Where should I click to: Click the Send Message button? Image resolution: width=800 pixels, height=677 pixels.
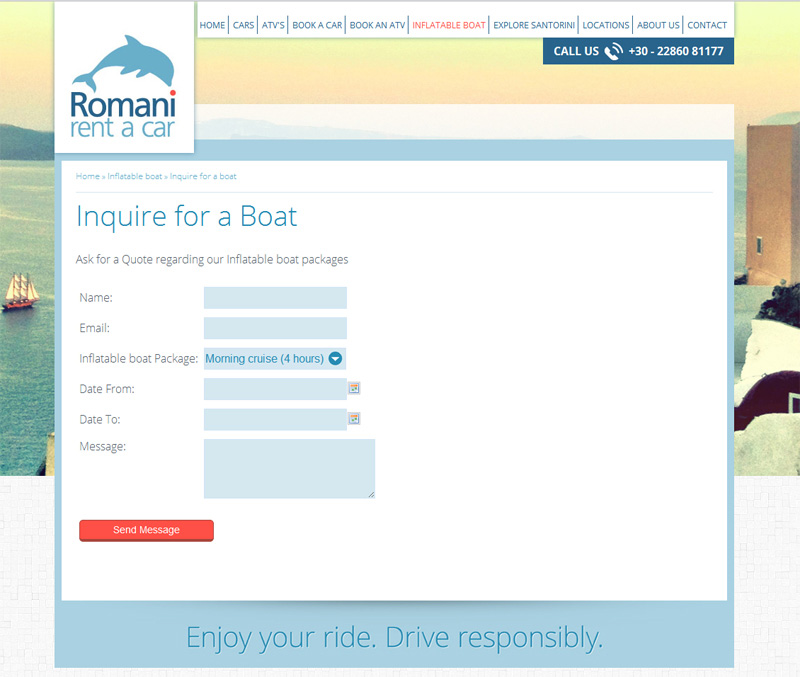146,530
